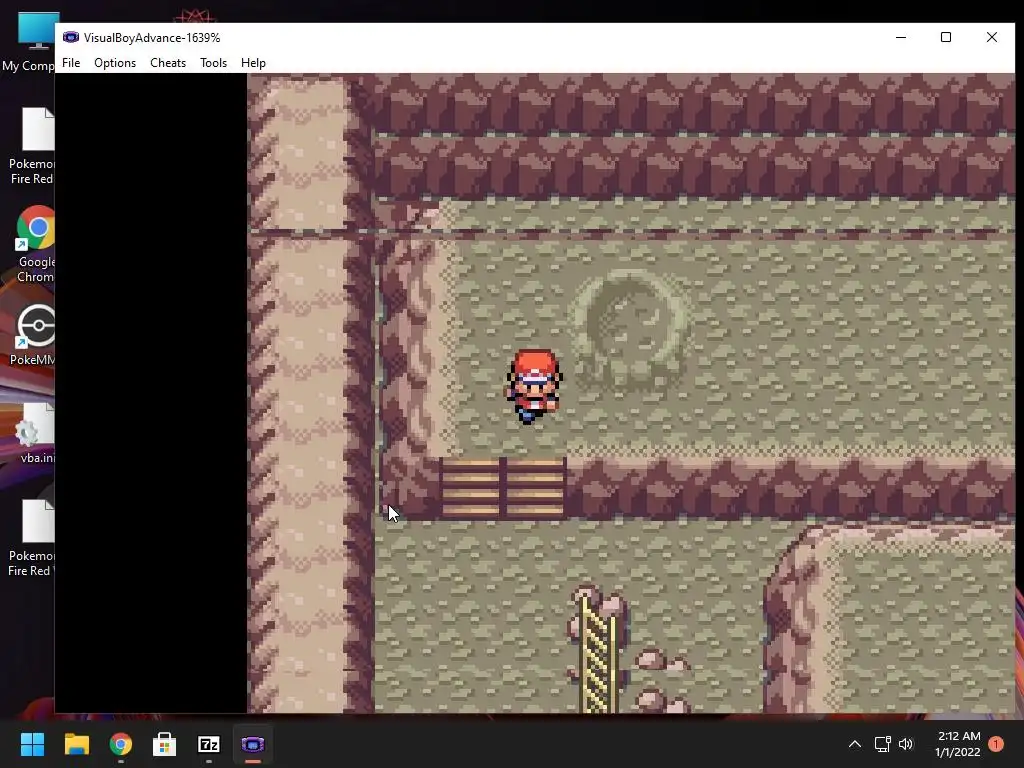Open the File menu
The width and height of the screenshot is (1024, 768).
click(71, 63)
